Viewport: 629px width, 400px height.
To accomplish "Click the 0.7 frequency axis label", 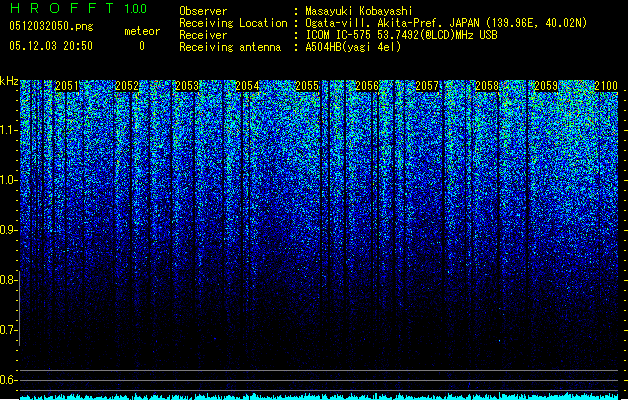I will point(9,330).
